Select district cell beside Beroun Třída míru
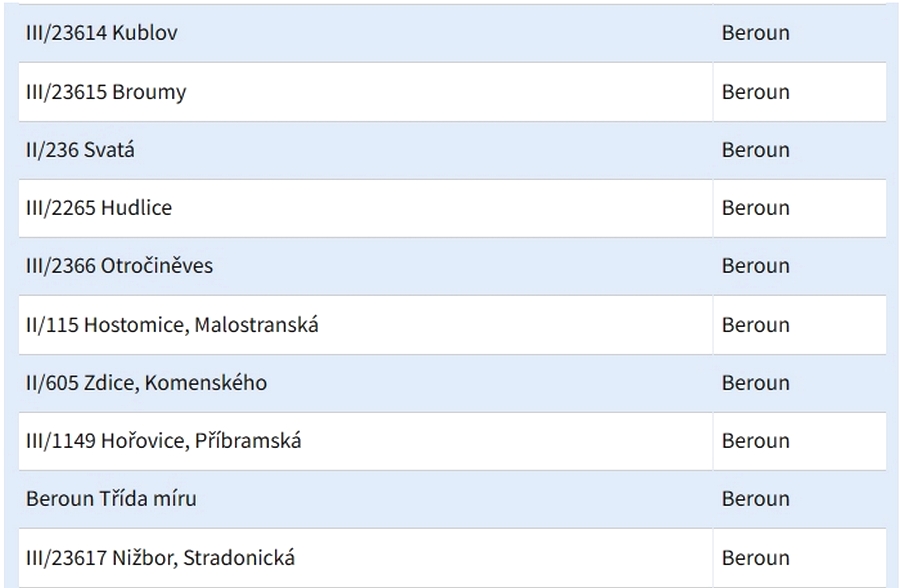The width and height of the screenshot is (900, 588). tap(756, 499)
